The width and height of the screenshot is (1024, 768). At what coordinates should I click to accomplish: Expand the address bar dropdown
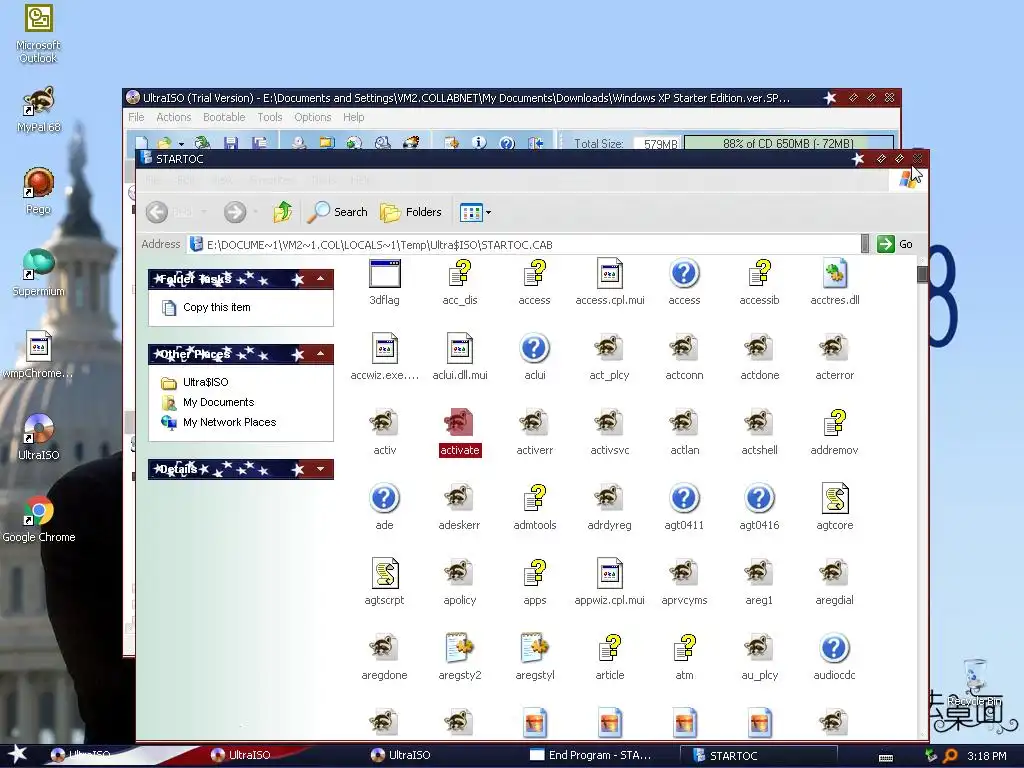[x=865, y=244]
